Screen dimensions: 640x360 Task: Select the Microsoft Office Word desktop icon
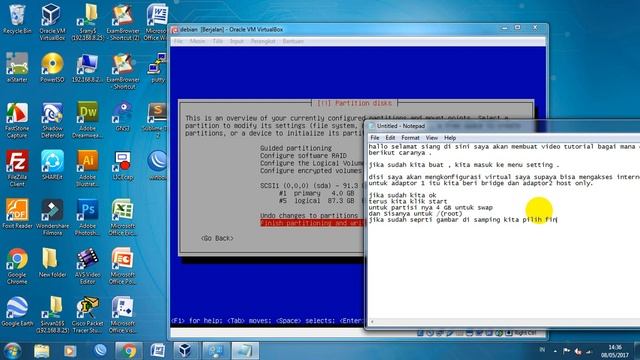point(157,22)
